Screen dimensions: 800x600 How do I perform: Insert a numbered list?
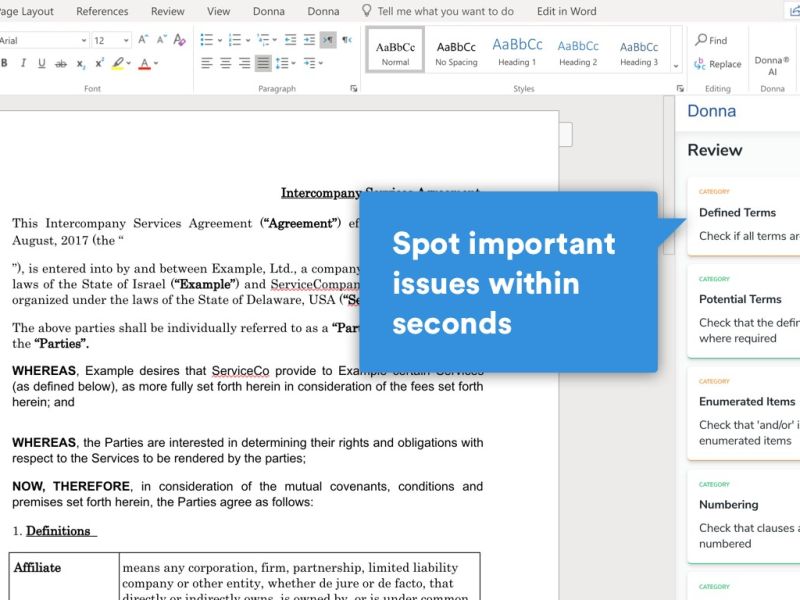235,40
